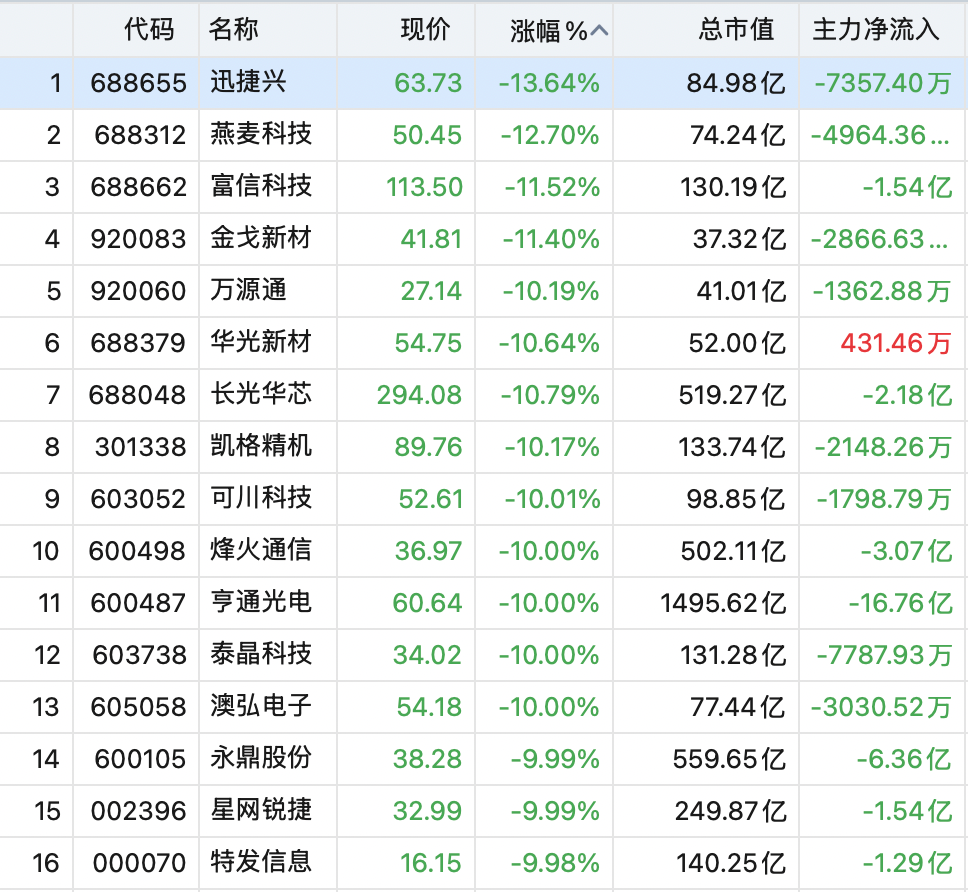Screen dimensions: 968x892
Task: Open the 富信科技 row
Action: click(x=261, y=186)
